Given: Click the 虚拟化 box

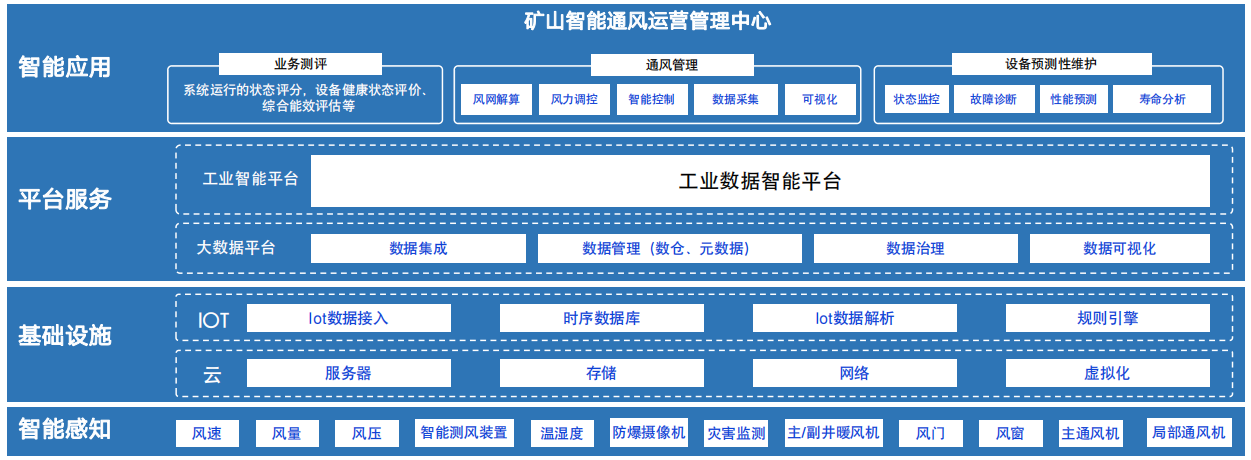Looking at the screenshot, I should coord(1107,373).
